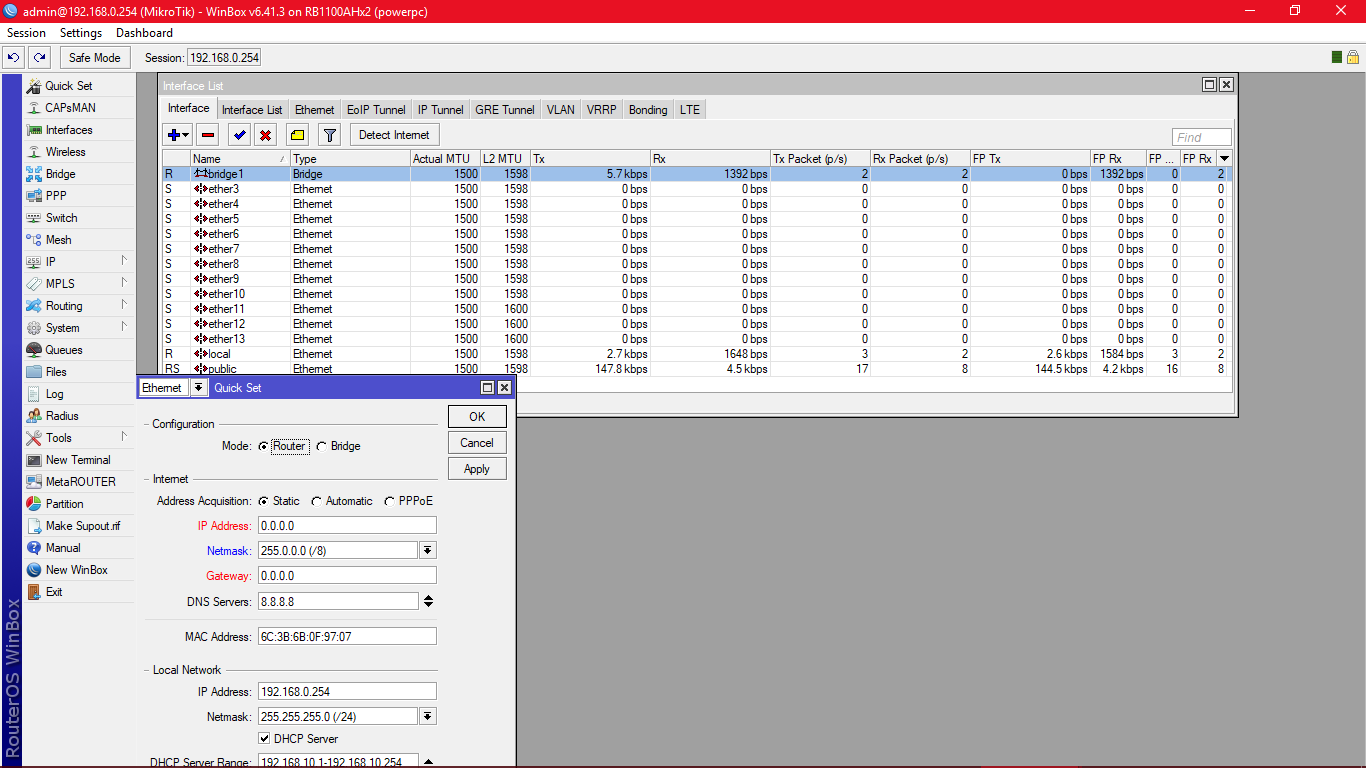Viewport: 1366px width, 768px height.
Task: Uncheck the DHCP Server checkbox
Action: [x=264, y=740]
